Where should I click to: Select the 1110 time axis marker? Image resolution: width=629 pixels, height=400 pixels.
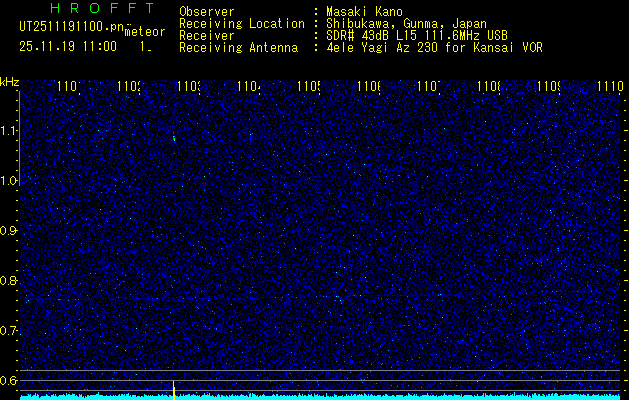click(x=608, y=88)
